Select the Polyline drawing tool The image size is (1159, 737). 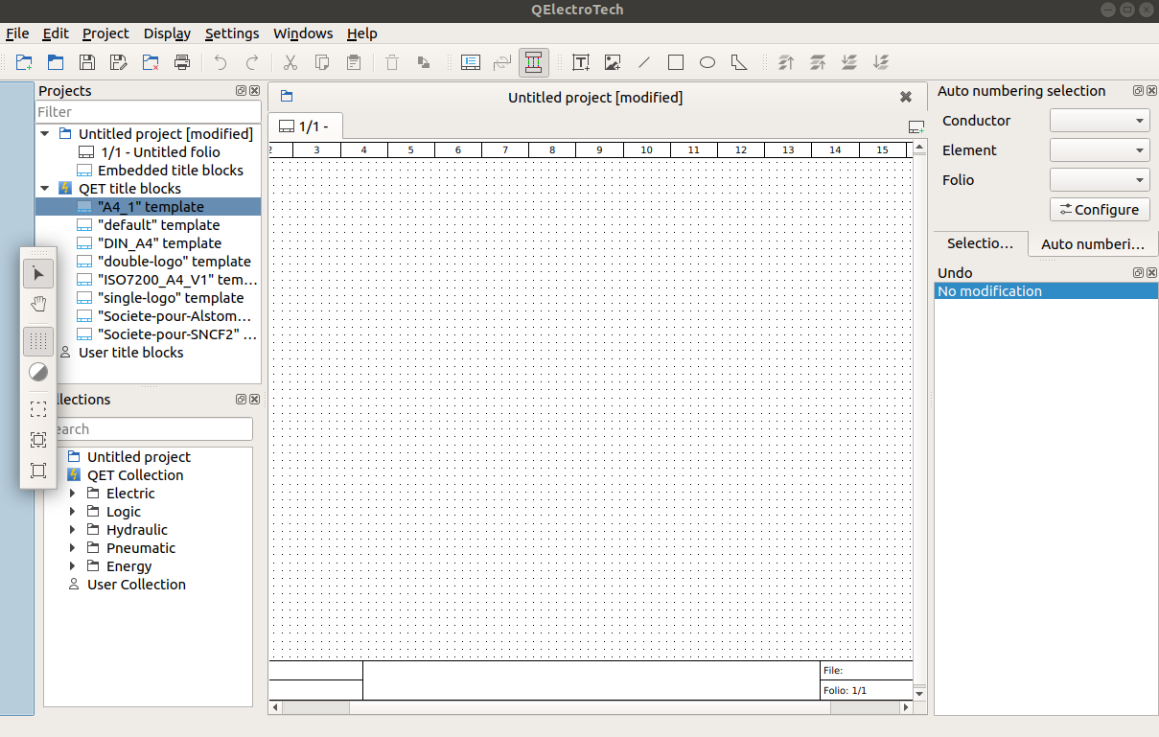(x=739, y=63)
